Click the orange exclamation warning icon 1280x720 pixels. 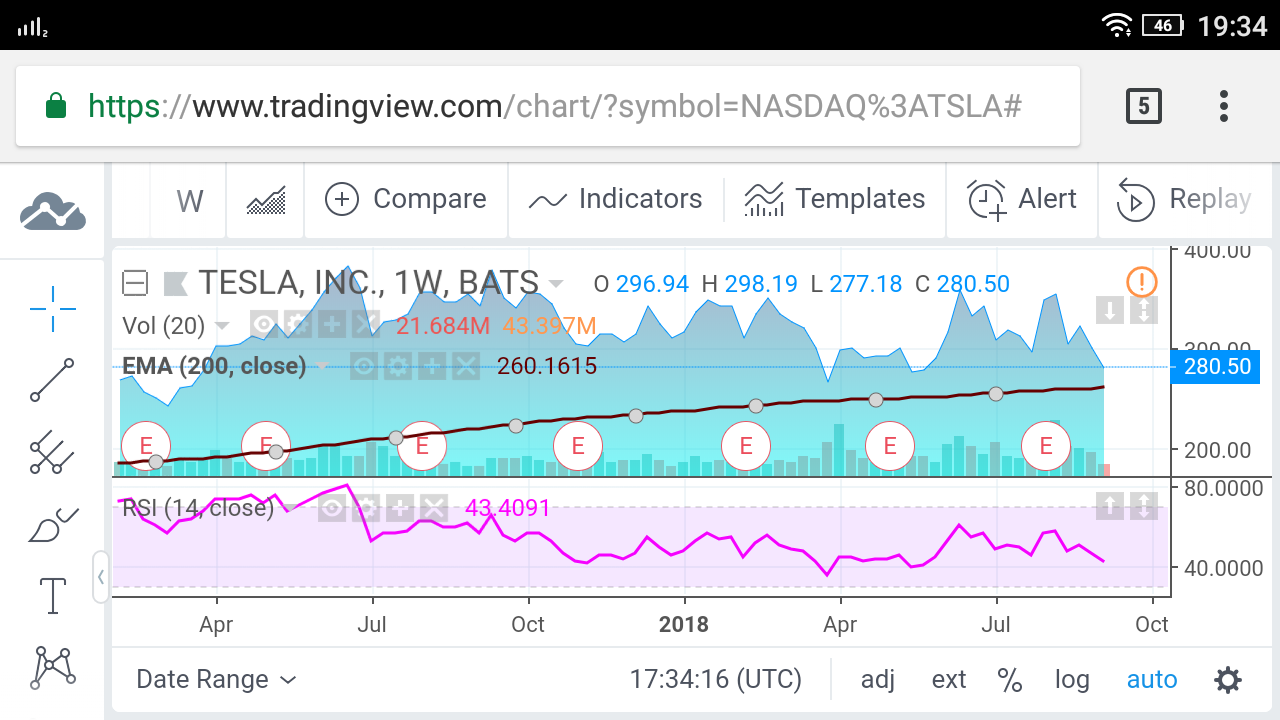point(1141,282)
